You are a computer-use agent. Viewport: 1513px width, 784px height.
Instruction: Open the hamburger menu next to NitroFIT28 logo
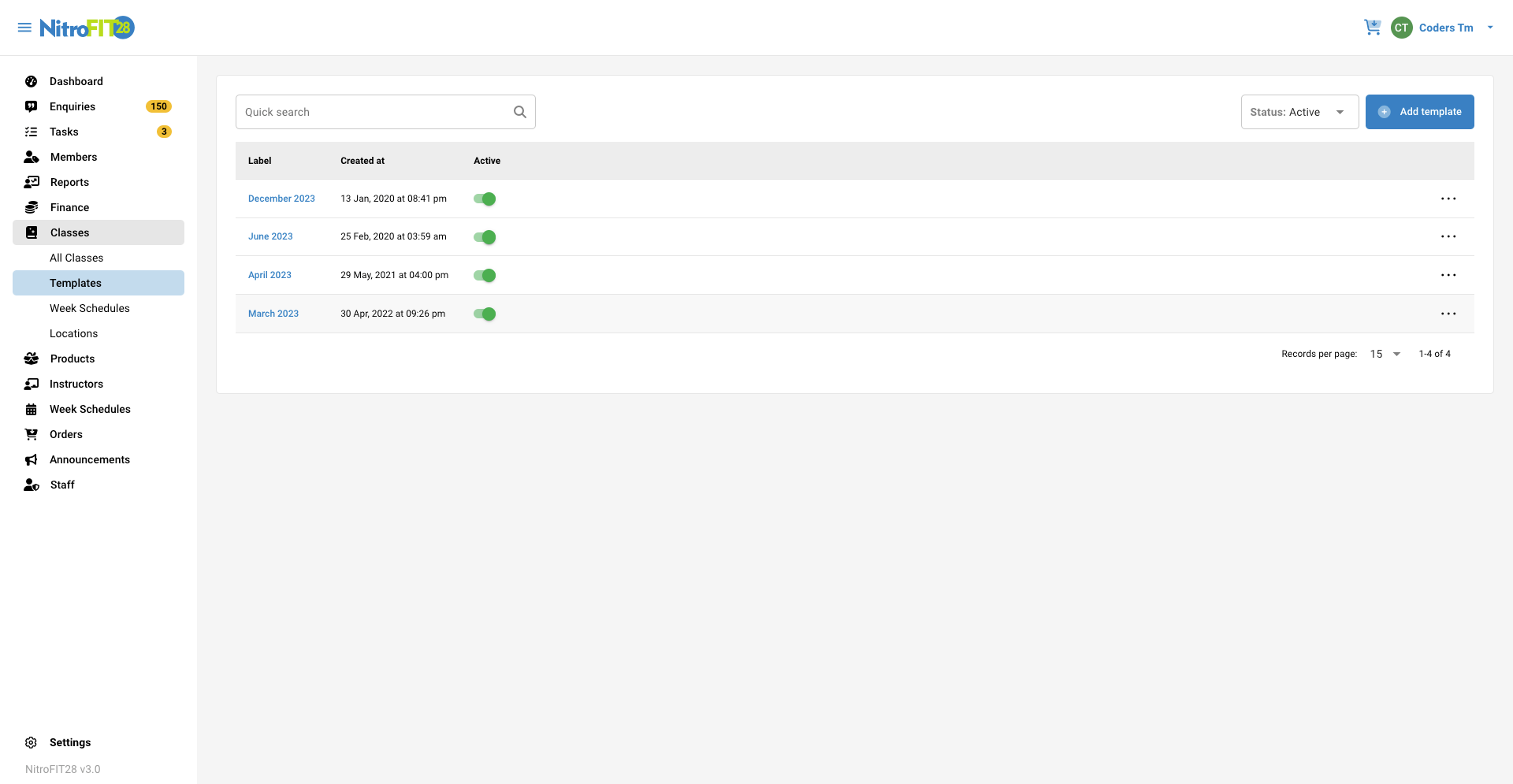click(24, 27)
